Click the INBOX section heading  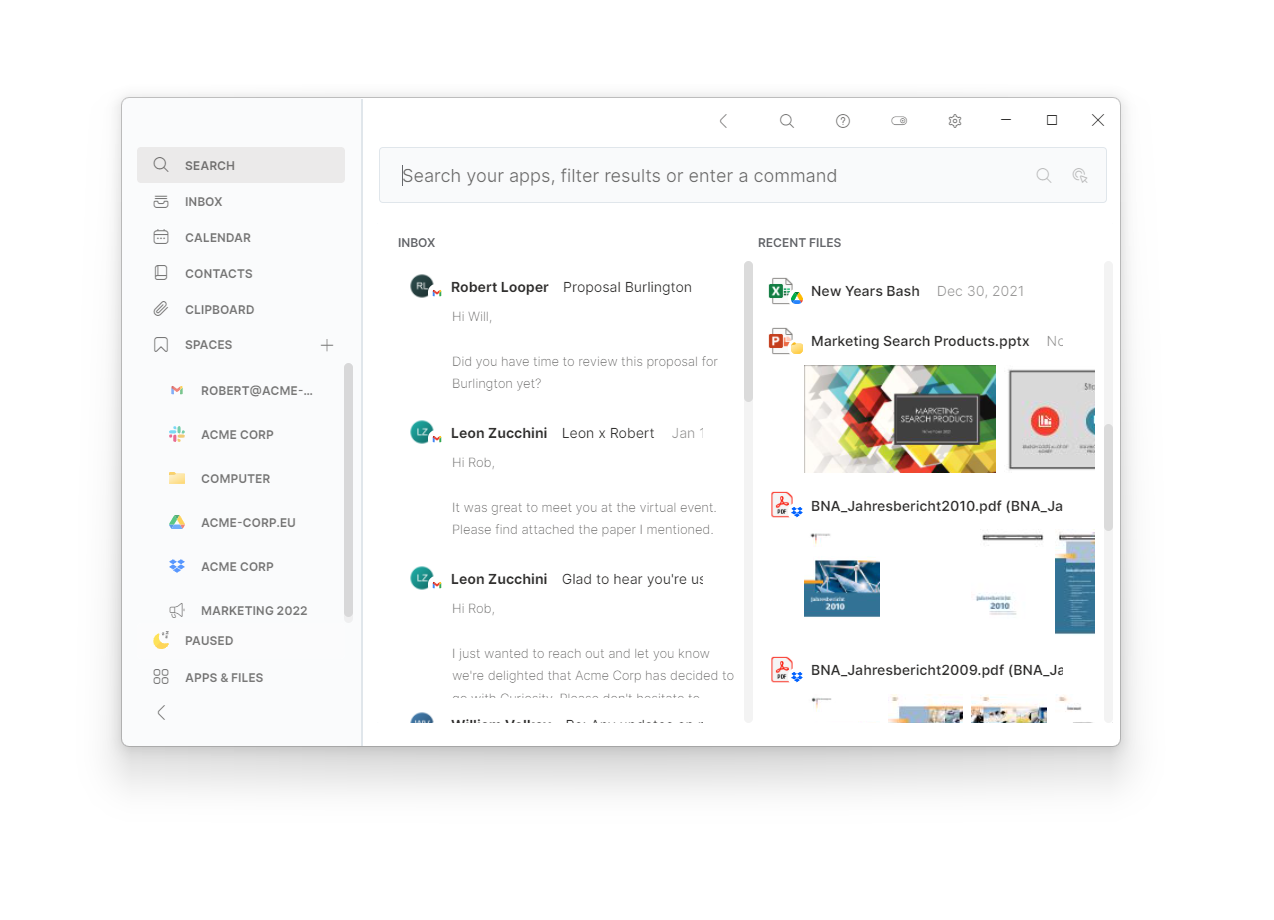[416, 243]
